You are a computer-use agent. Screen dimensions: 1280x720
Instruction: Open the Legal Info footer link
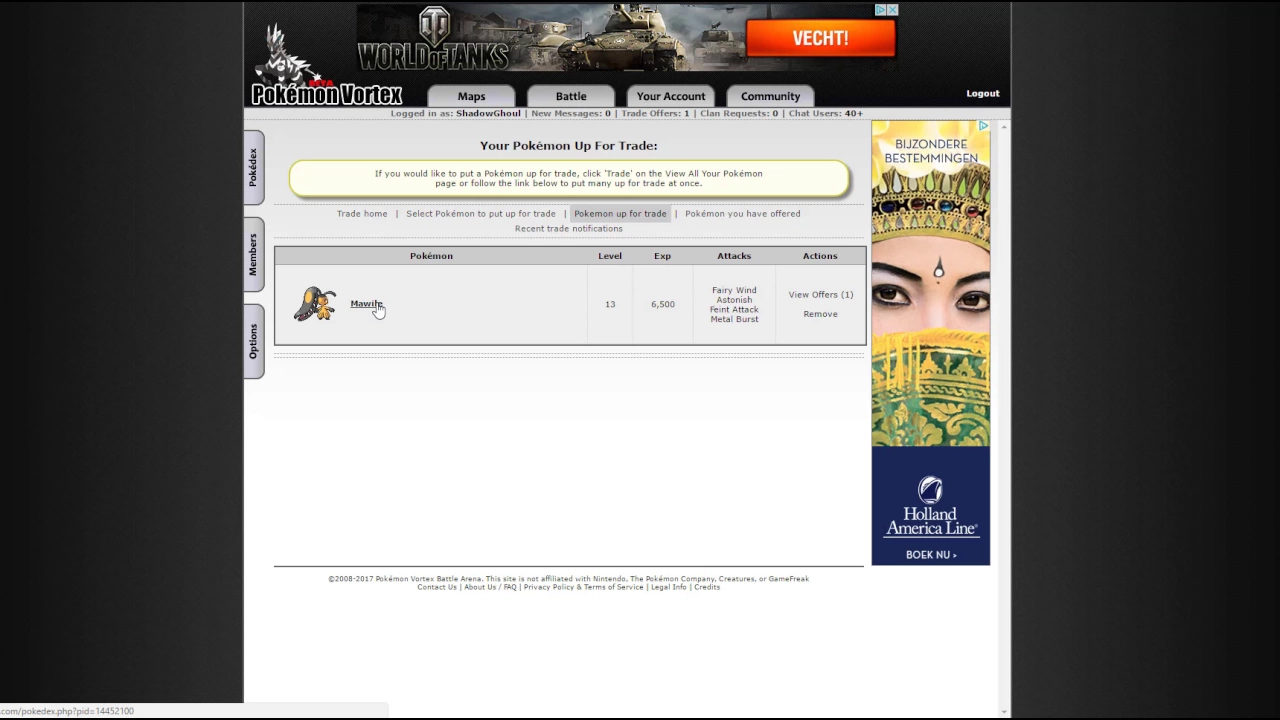669,587
